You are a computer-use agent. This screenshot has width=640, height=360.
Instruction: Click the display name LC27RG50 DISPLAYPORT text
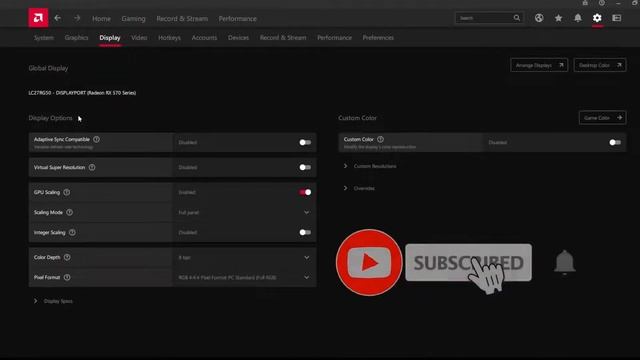point(82,93)
